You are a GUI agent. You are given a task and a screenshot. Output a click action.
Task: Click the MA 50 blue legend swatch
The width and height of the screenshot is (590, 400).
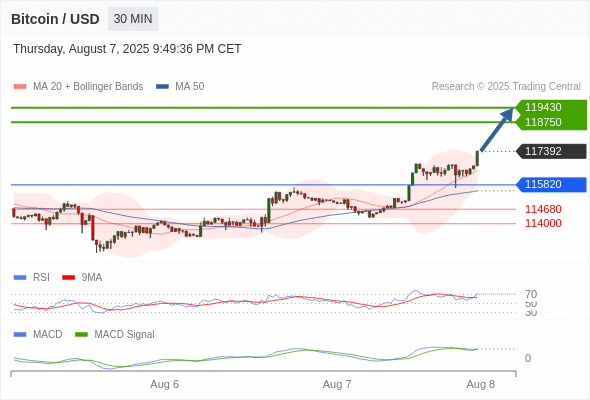[x=162, y=87]
